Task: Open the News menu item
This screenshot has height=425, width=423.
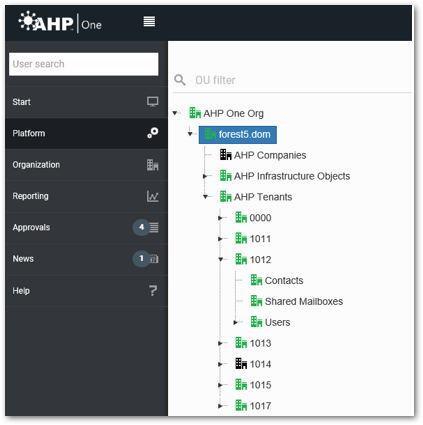Action: (x=86, y=259)
